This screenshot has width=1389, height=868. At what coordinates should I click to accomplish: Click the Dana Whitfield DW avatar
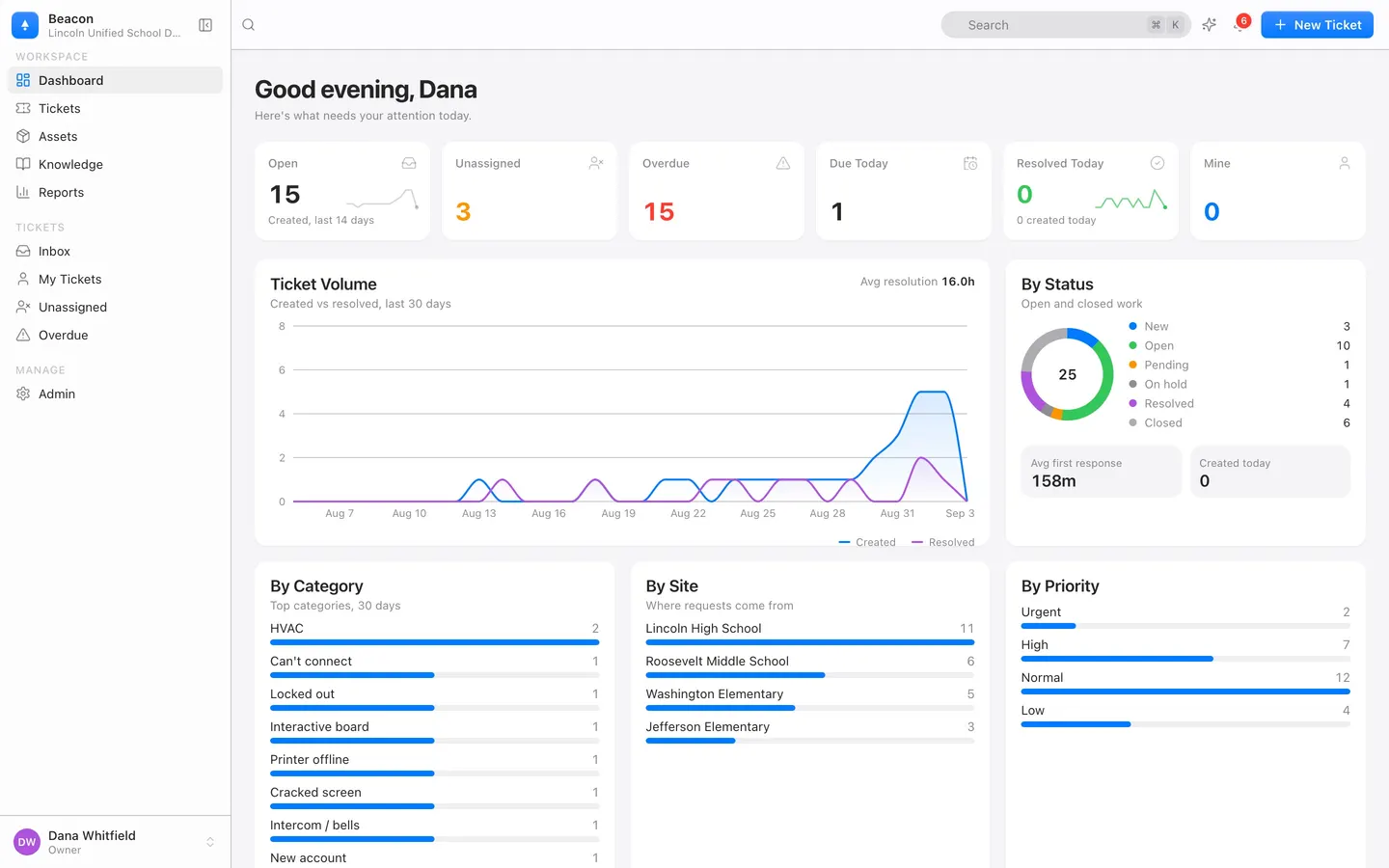[x=27, y=842]
